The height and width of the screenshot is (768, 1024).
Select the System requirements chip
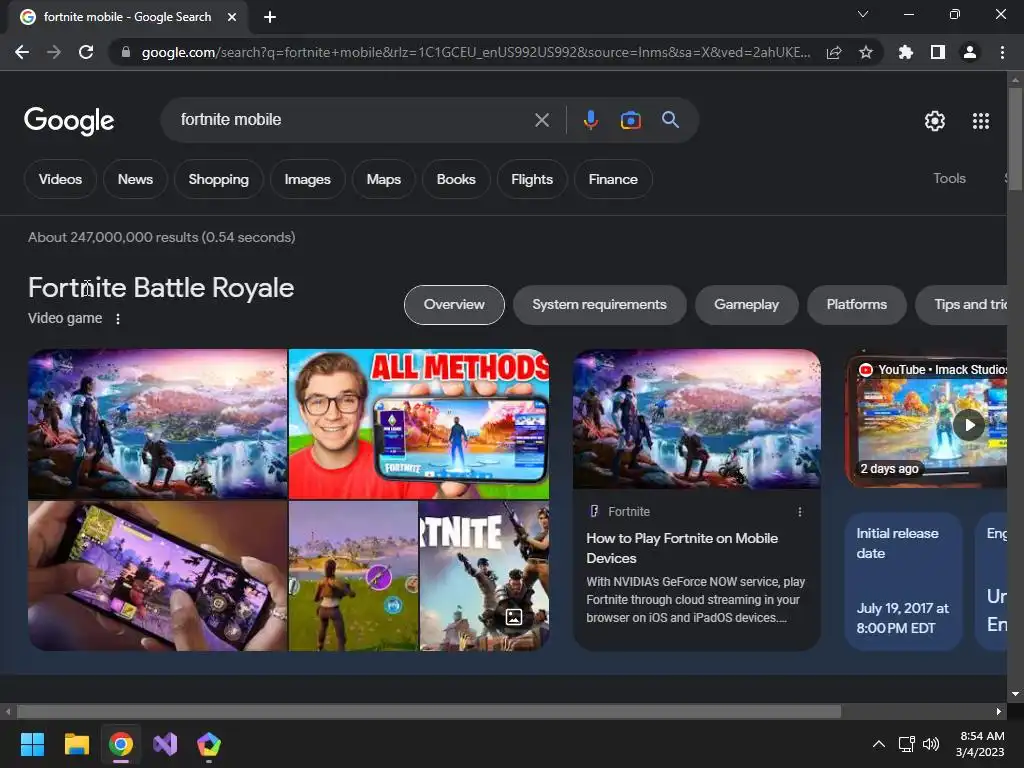tap(599, 305)
